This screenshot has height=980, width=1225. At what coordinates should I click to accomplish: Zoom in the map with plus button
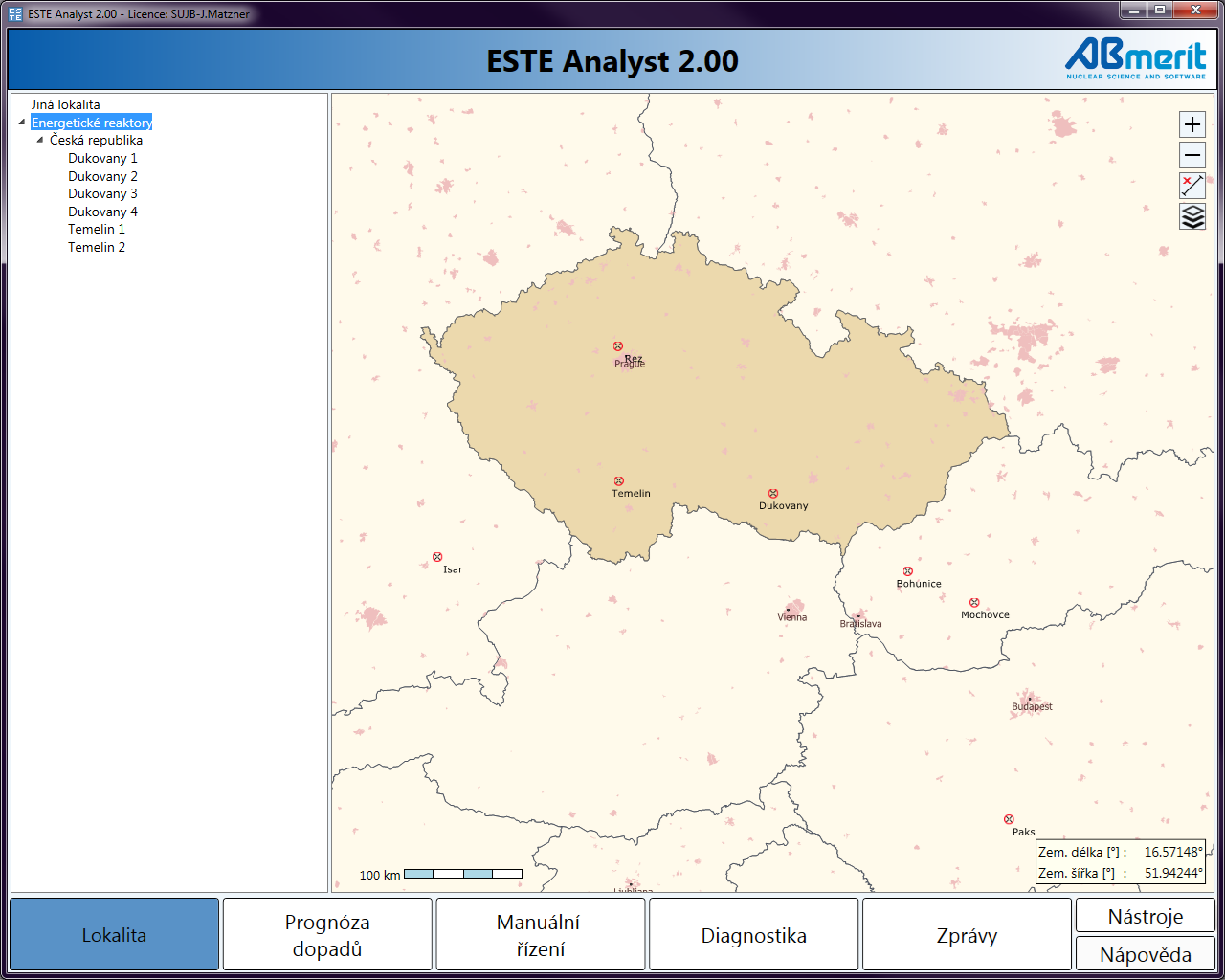tap(1192, 124)
